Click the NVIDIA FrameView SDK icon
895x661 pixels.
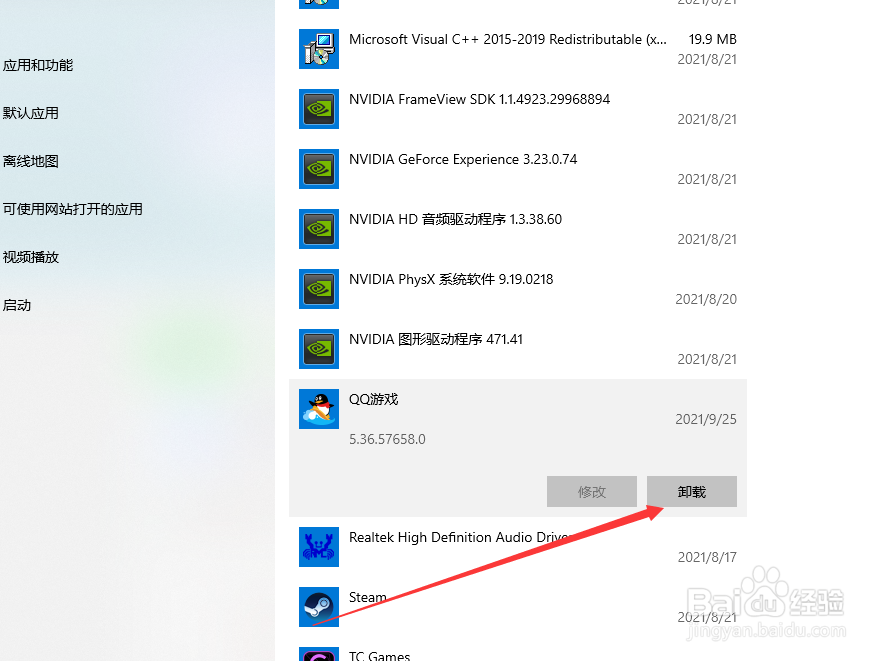(319, 109)
